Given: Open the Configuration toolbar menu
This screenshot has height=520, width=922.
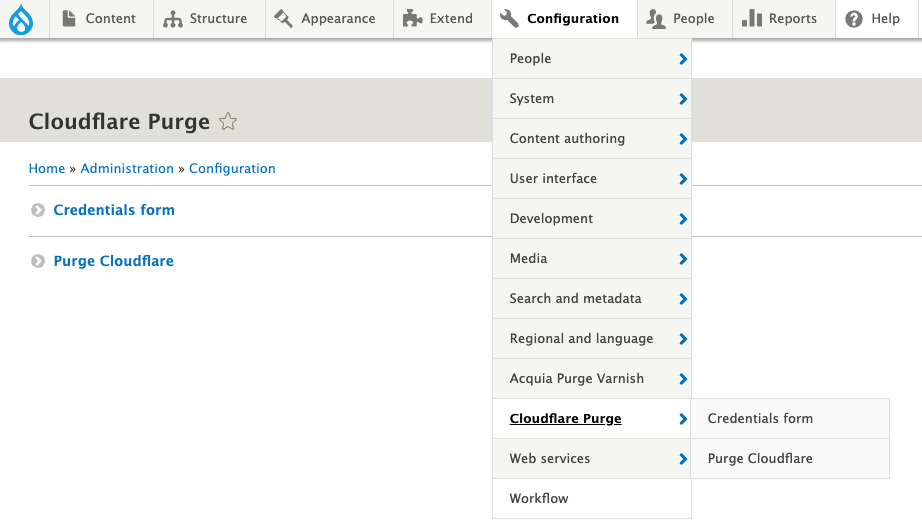Looking at the screenshot, I should (564, 19).
